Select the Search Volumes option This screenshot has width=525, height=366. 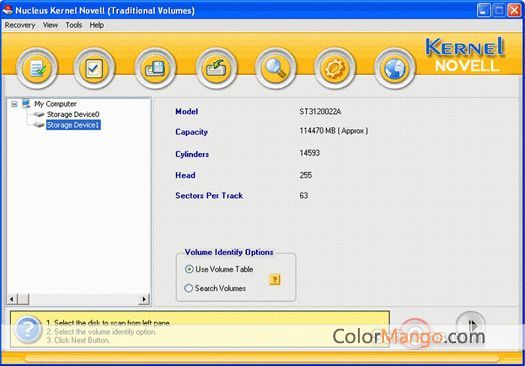coord(216,288)
